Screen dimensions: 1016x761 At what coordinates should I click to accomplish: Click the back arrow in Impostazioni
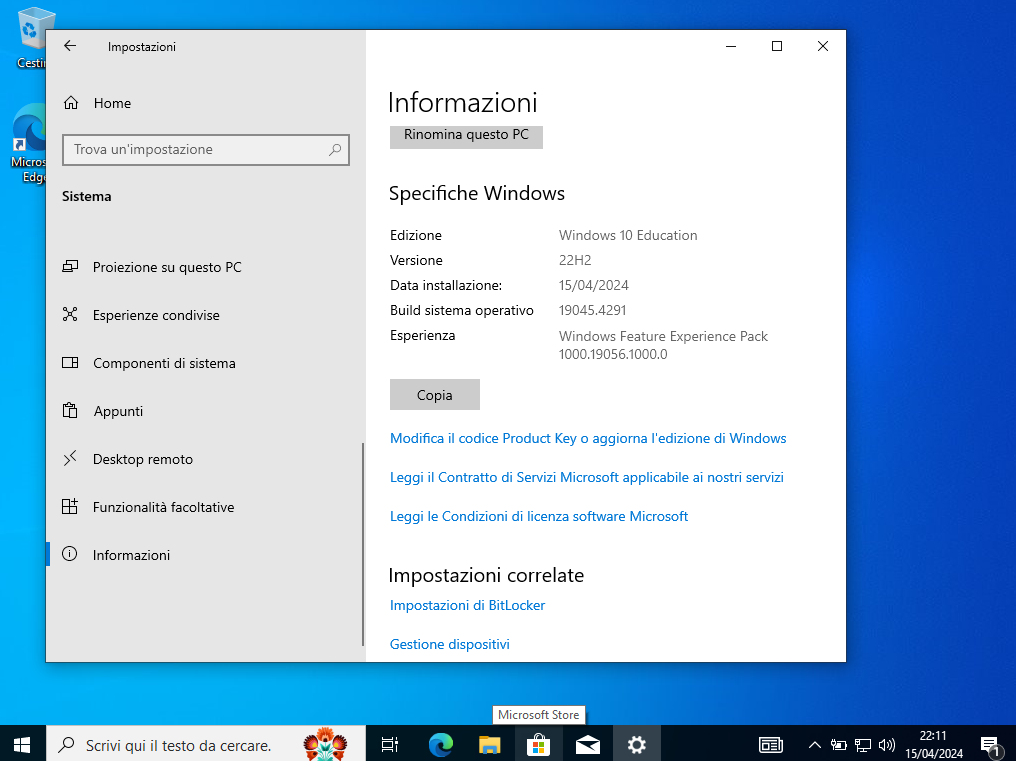coord(70,46)
